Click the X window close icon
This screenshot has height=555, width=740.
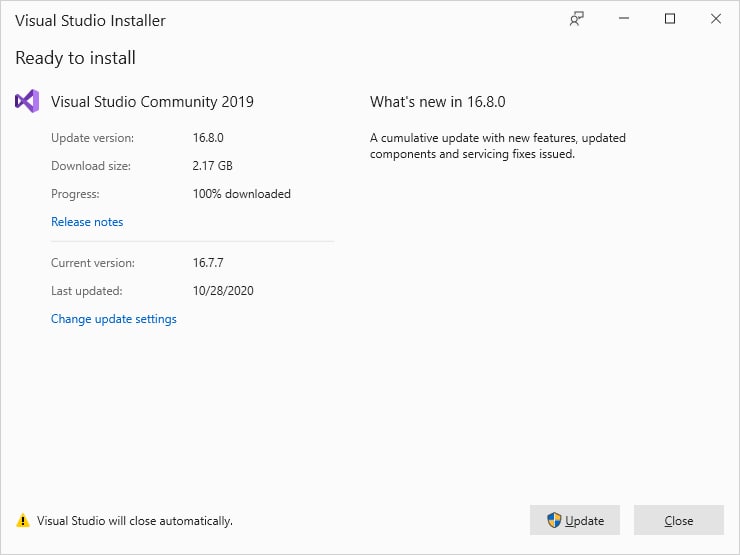coord(715,19)
